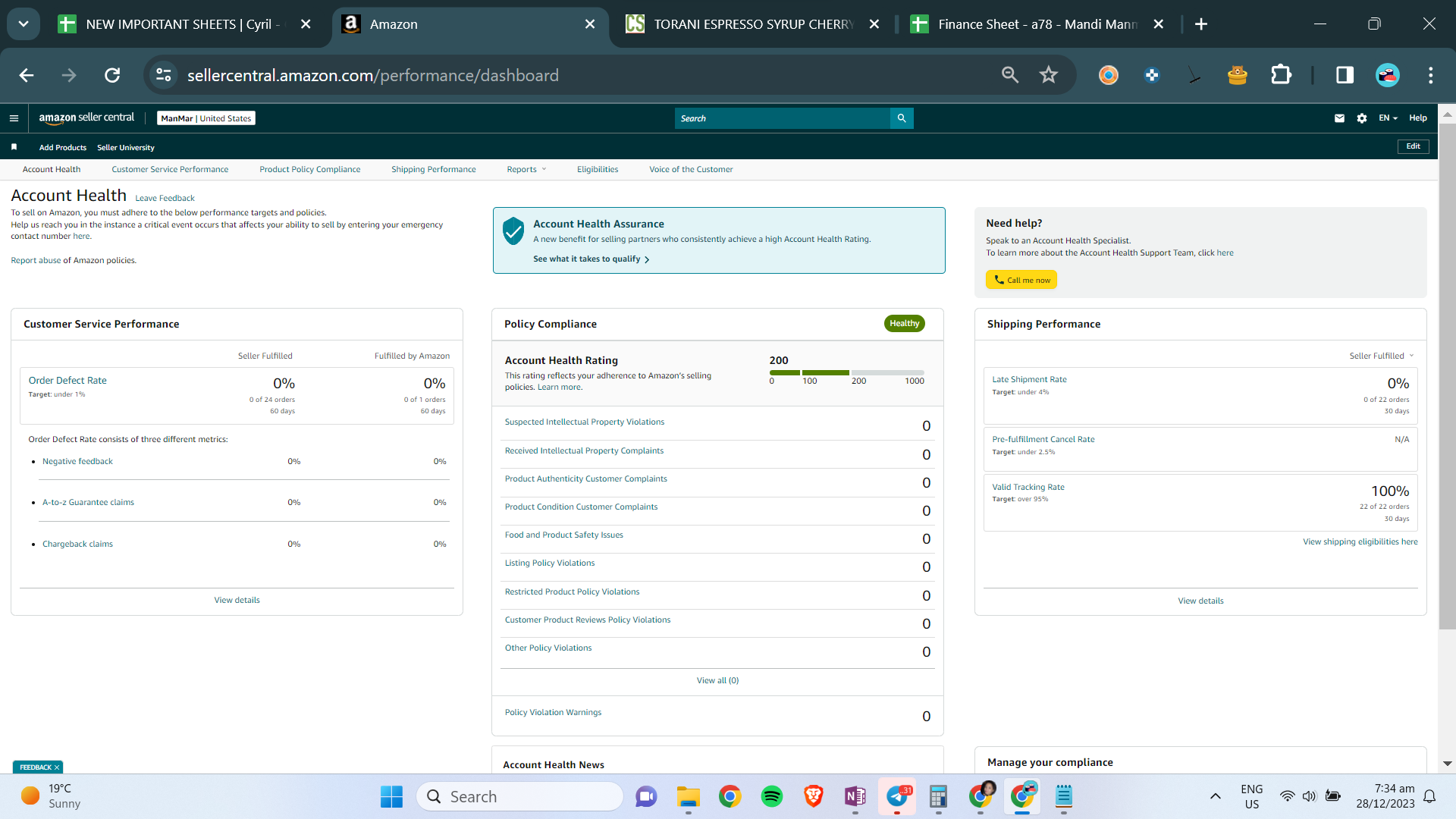Reload the page with the refresh icon
The image size is (1456, 819).
[x=112, y=75]
